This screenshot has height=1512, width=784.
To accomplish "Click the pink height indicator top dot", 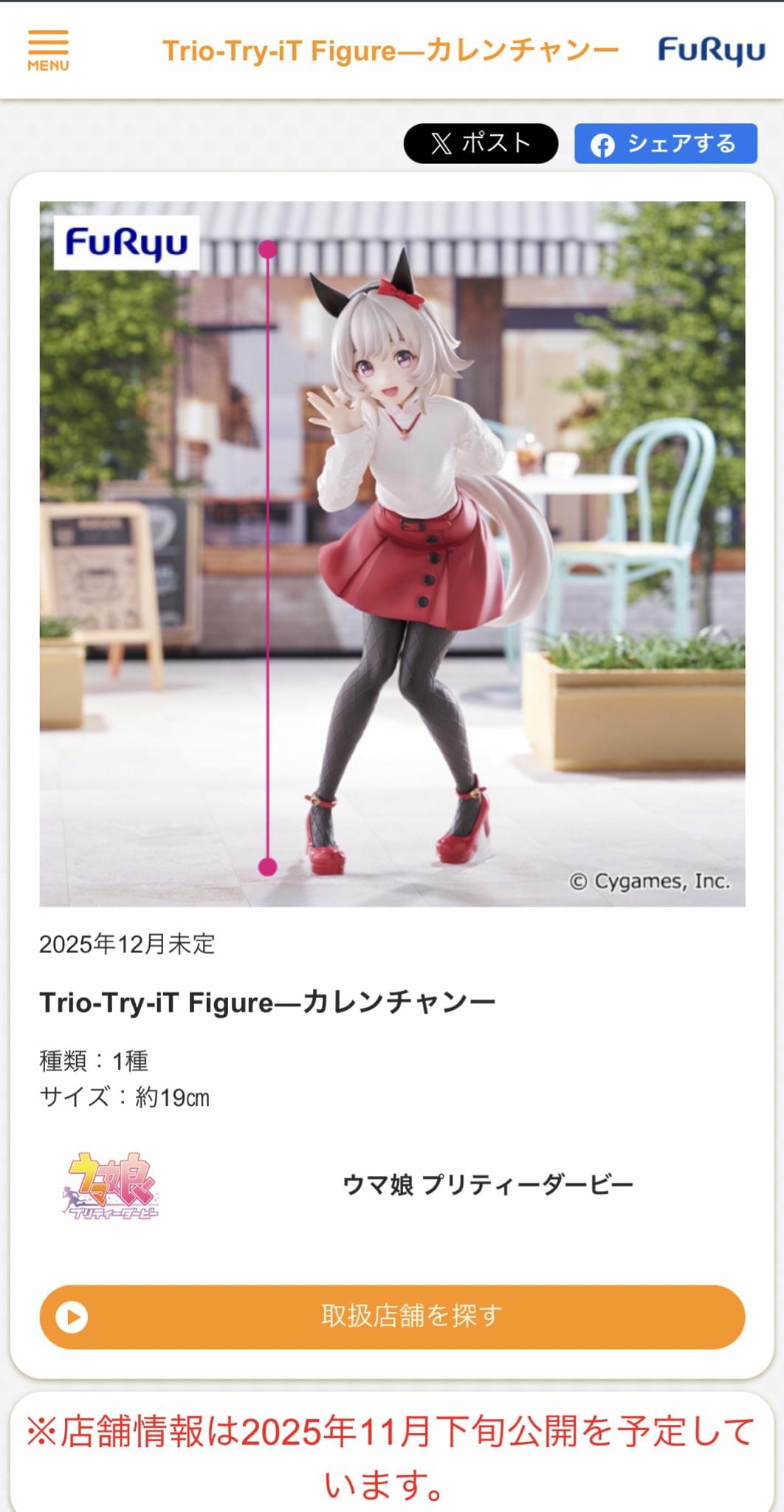I will pos(267,249).
